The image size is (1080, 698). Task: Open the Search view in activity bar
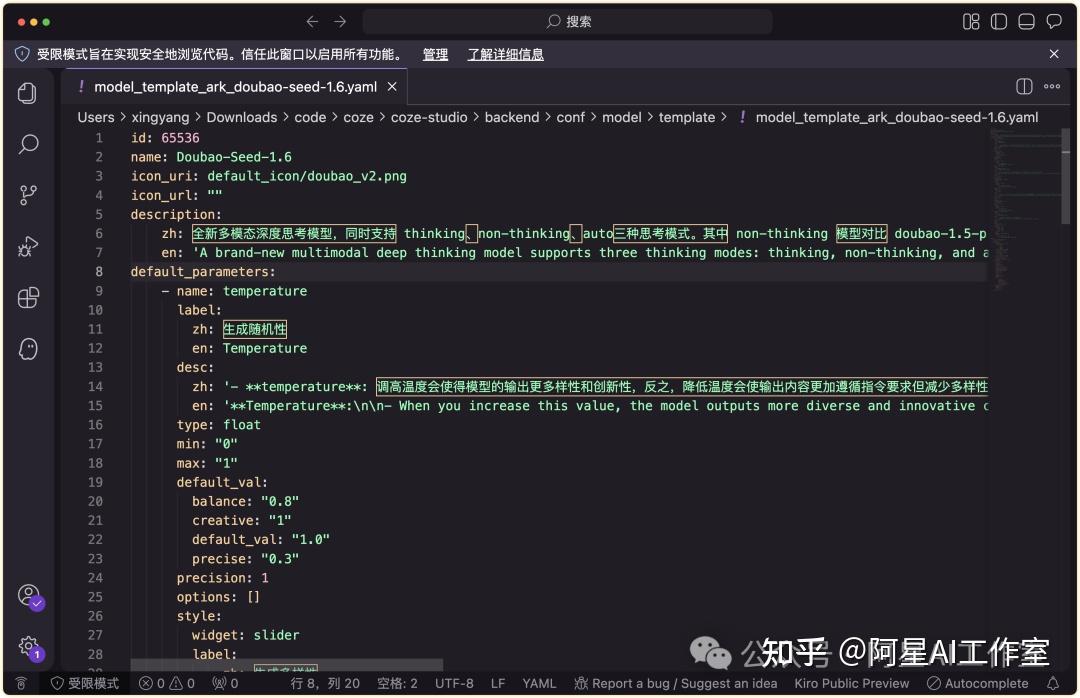tap(28, 144)
